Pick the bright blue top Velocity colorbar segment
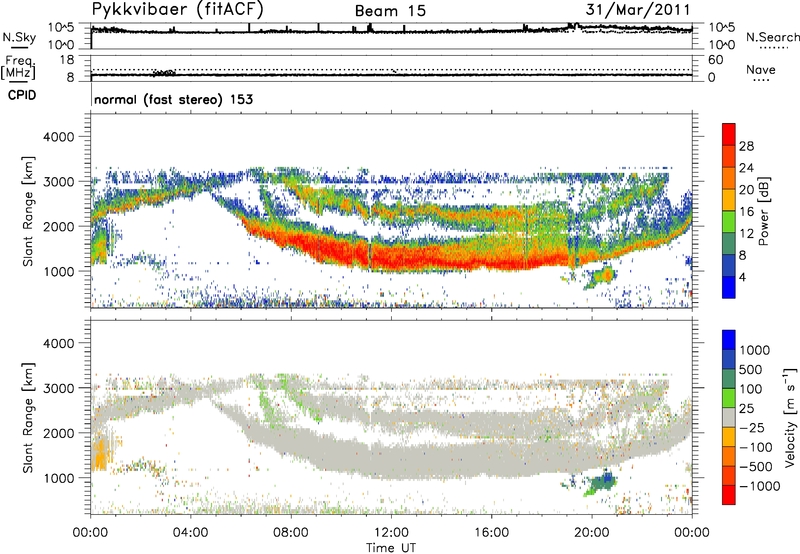 (729, 340)
